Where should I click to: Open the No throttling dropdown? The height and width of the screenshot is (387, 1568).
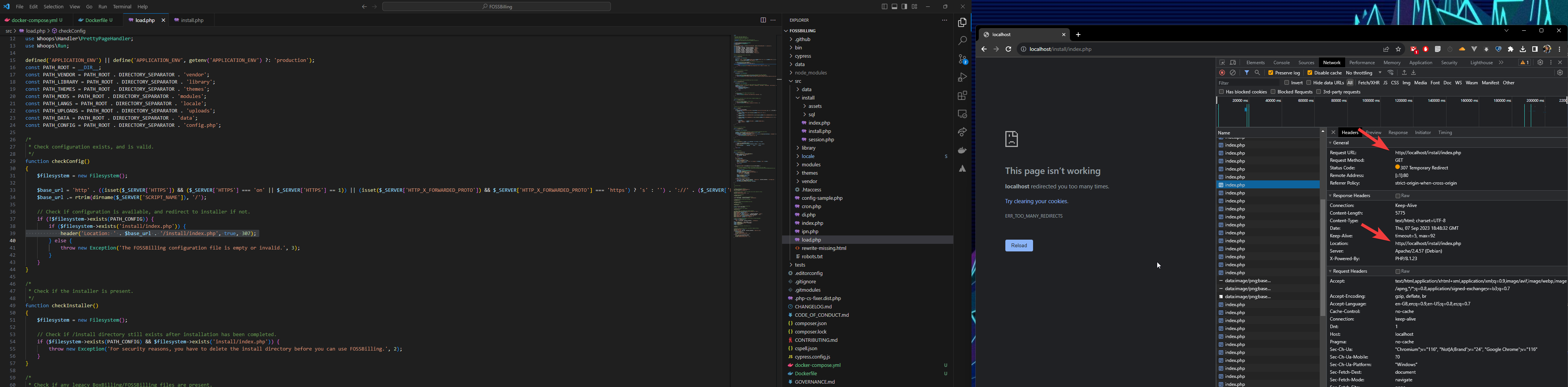(1363, 73)
